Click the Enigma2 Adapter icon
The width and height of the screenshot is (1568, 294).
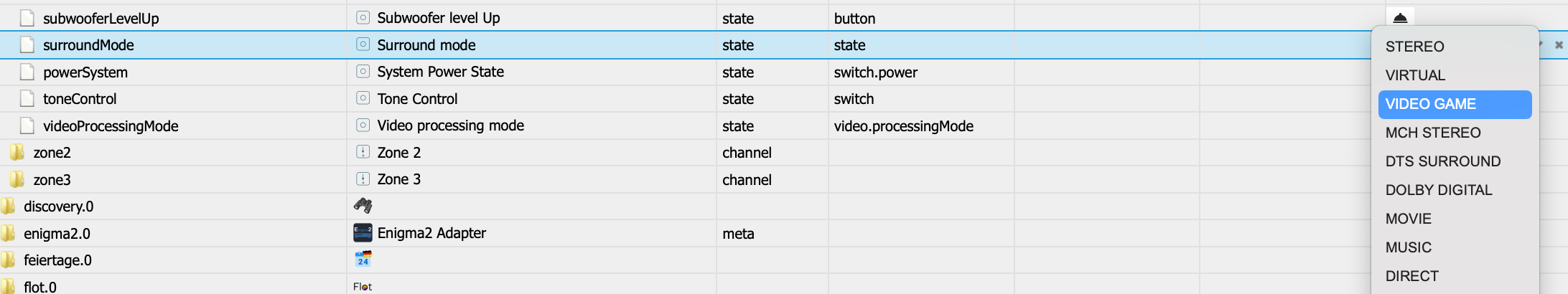click(363, 233)
